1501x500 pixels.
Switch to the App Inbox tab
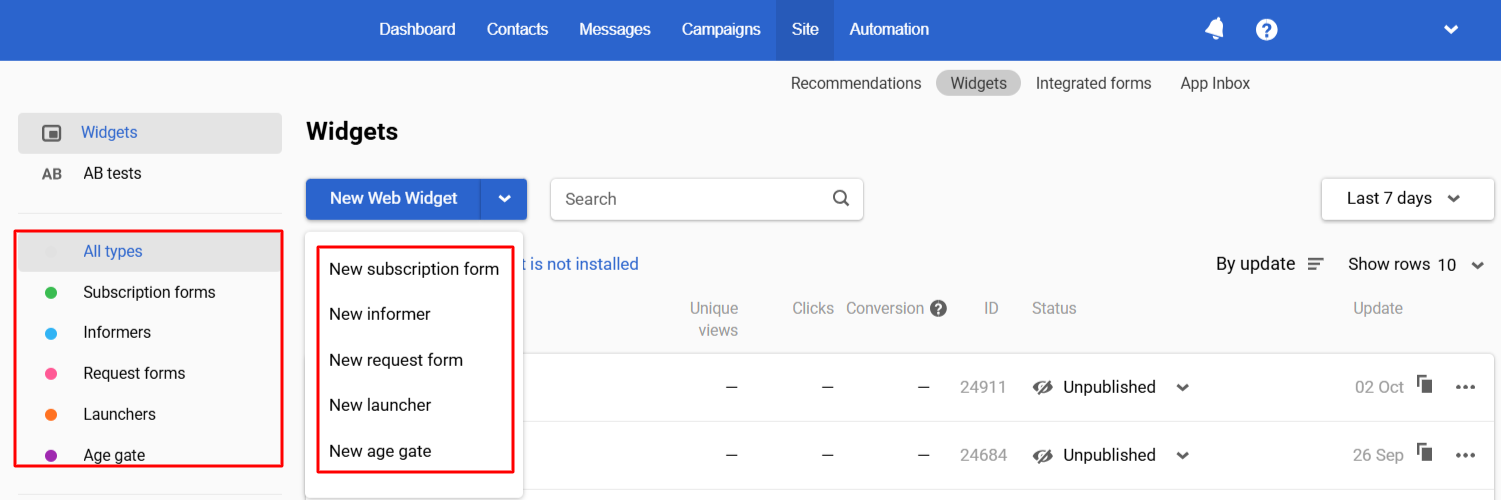pos(1215,83)
